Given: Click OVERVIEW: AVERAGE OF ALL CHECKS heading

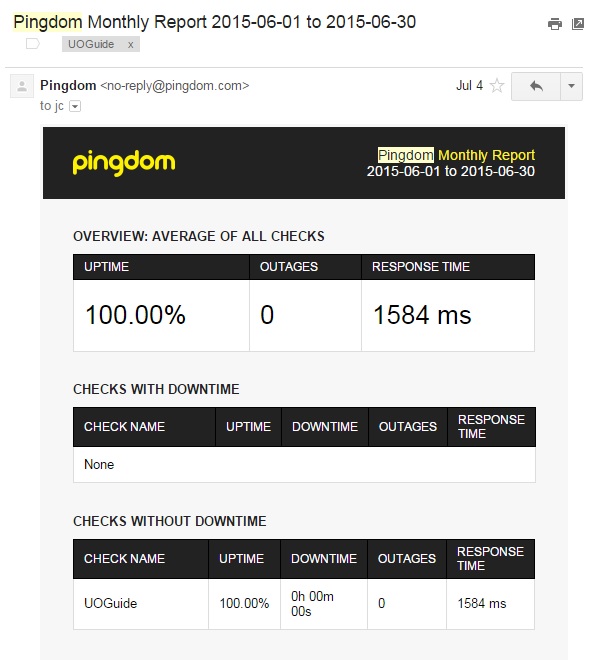Looking at the screenshot, I should [x=199, y=236].
